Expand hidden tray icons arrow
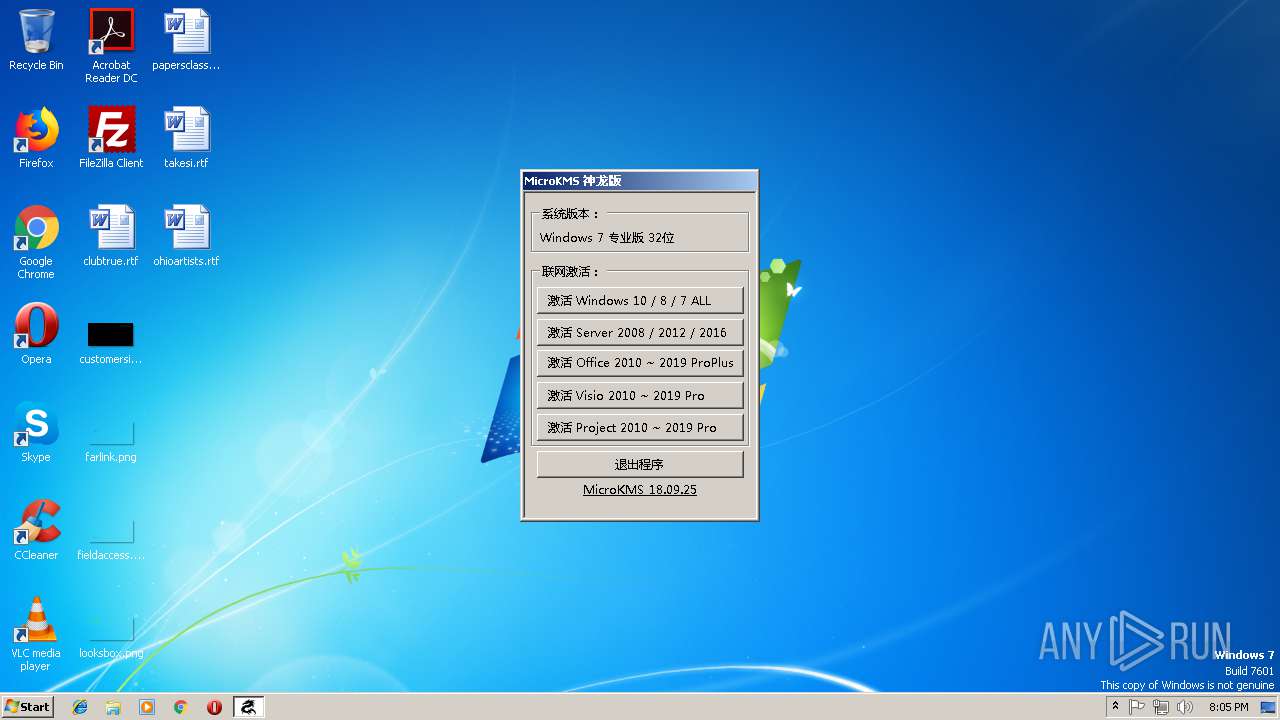This screenshot has height=720, width=1280. pyautogui.click(x=1115, y=706)
